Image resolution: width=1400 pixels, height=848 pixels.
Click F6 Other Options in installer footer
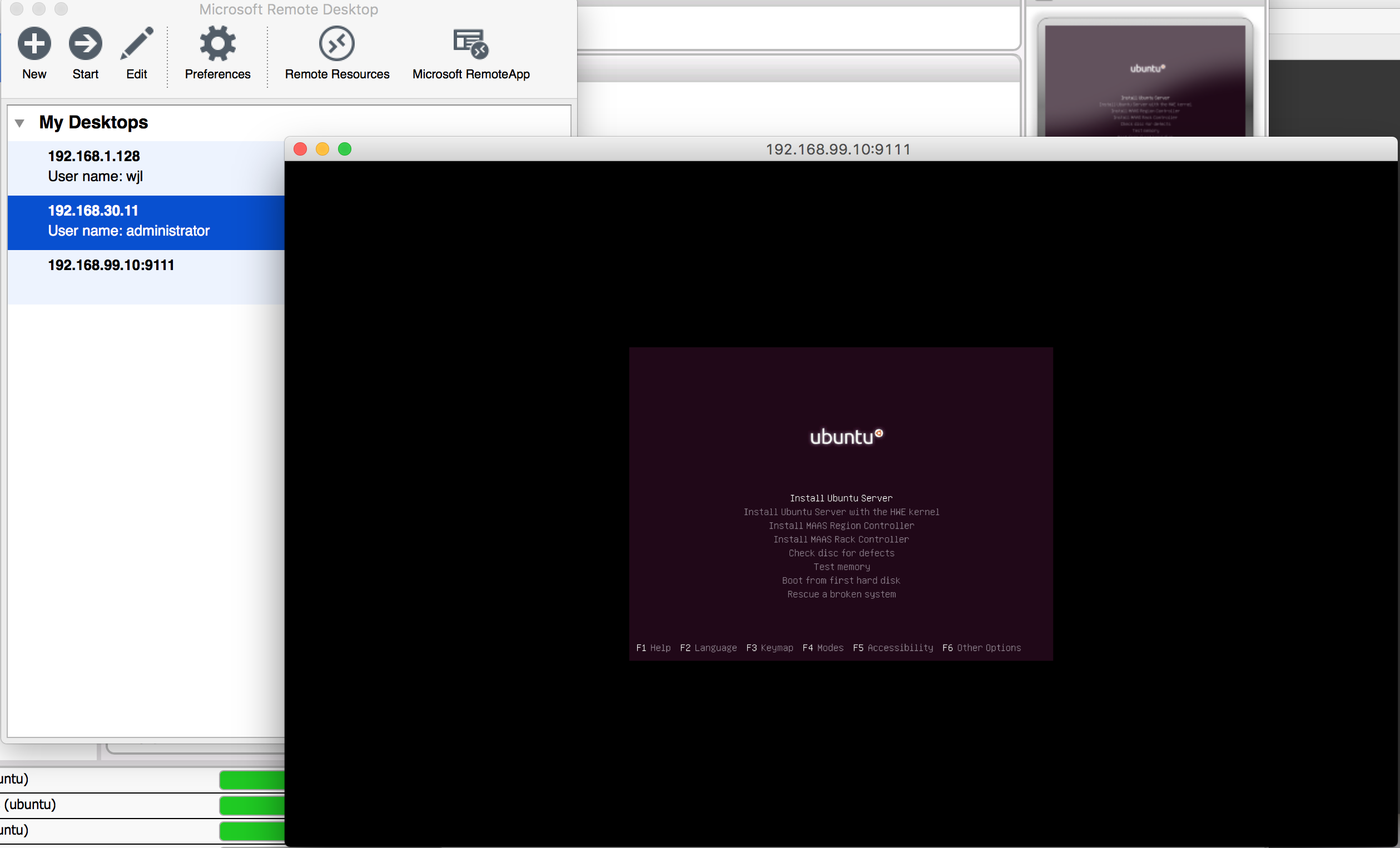pyautogui.click(x=981, y=647)
